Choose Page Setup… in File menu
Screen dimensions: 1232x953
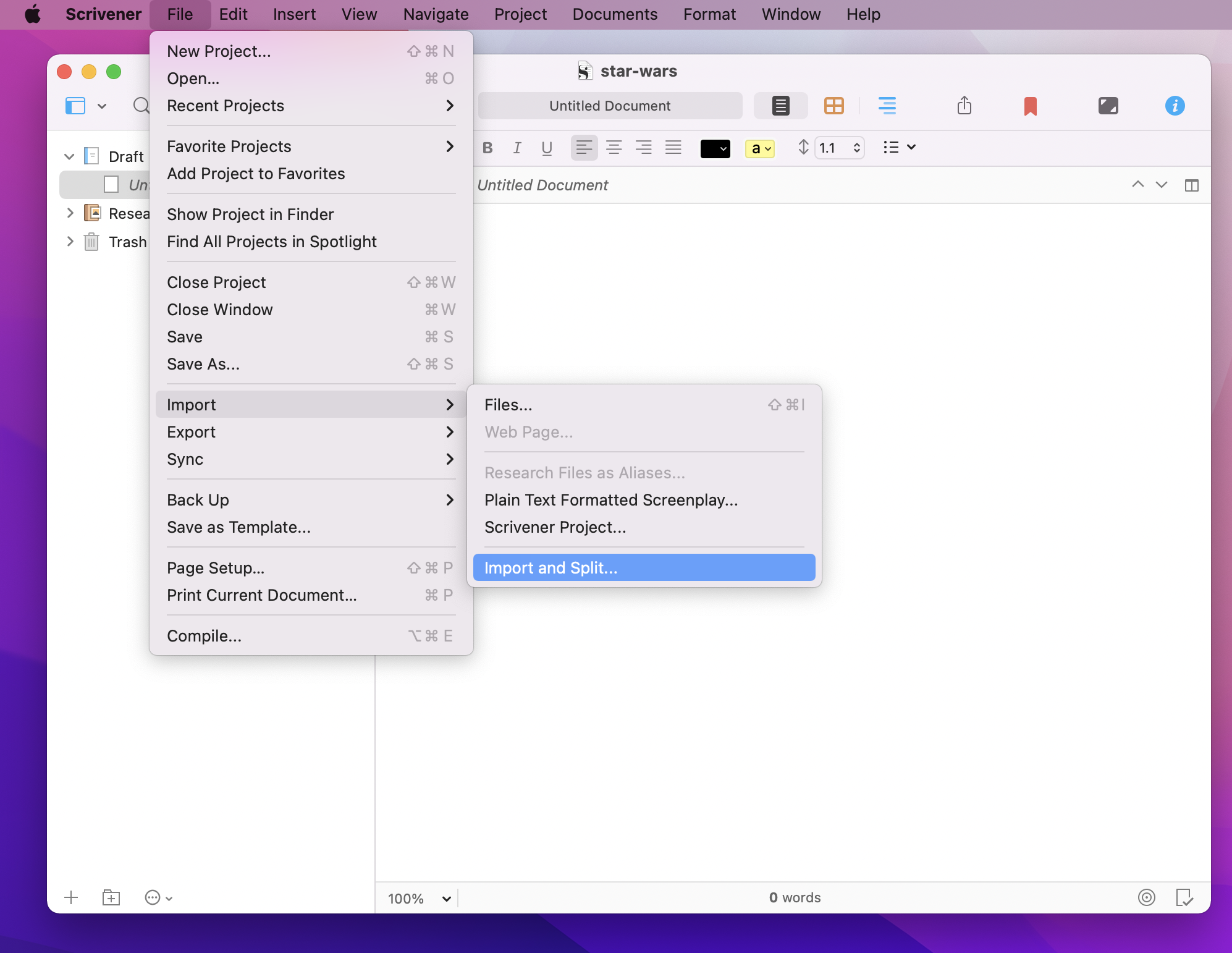click(x=311, y=567)
